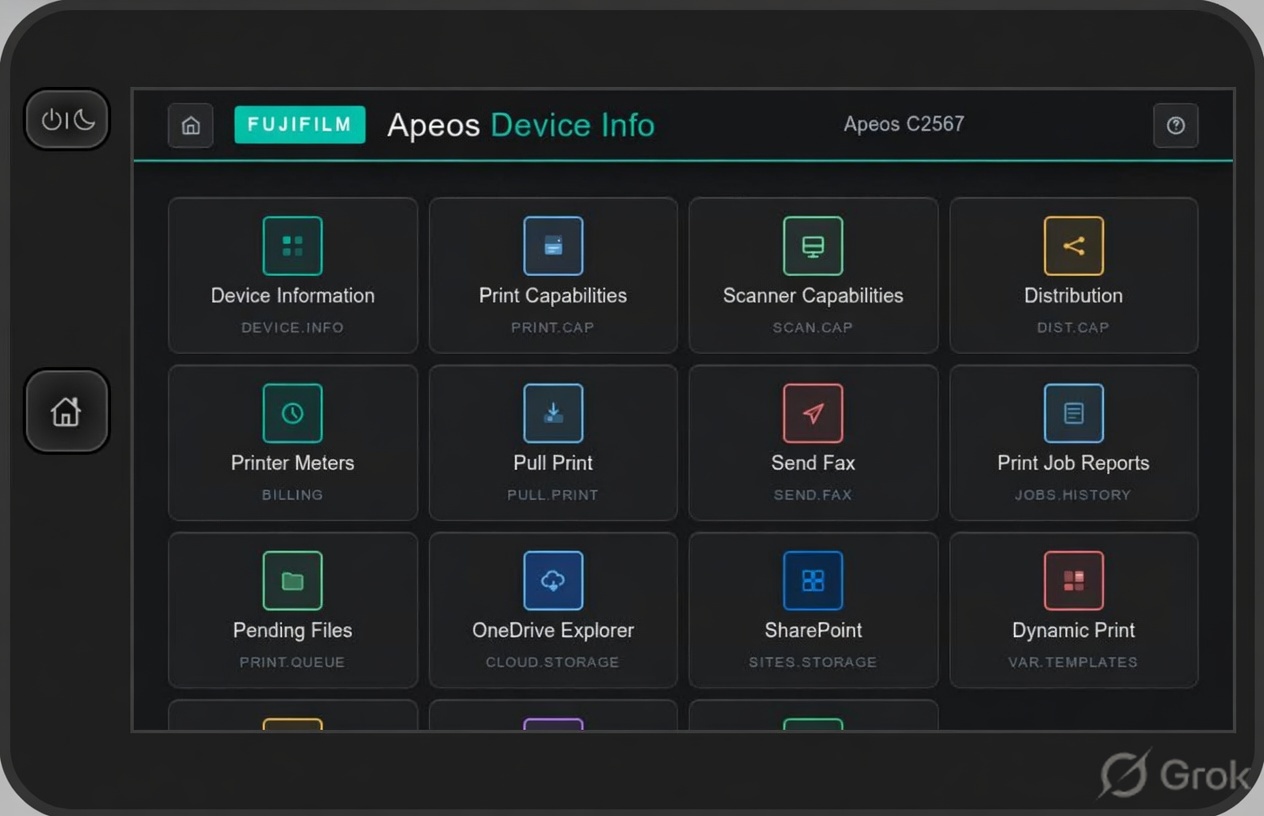Click the home icon in the app header

190,125
